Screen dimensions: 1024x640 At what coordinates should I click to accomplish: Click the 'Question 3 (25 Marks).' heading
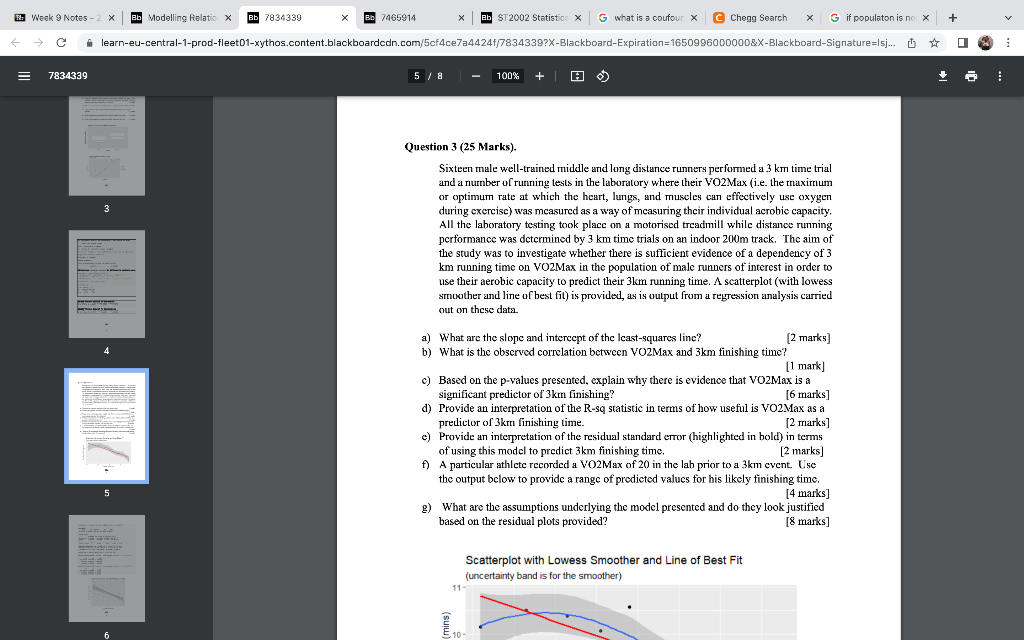click(x=460, y=146)
